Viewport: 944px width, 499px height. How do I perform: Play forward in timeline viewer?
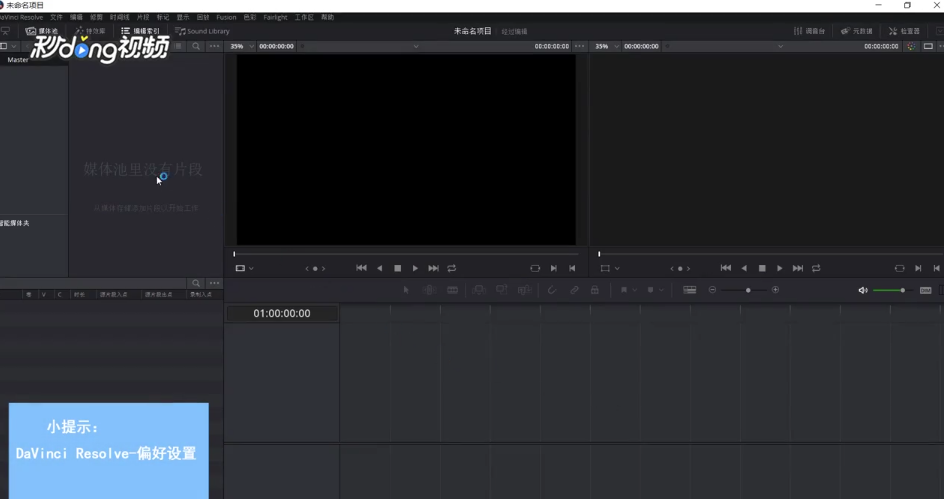point(780,268)
